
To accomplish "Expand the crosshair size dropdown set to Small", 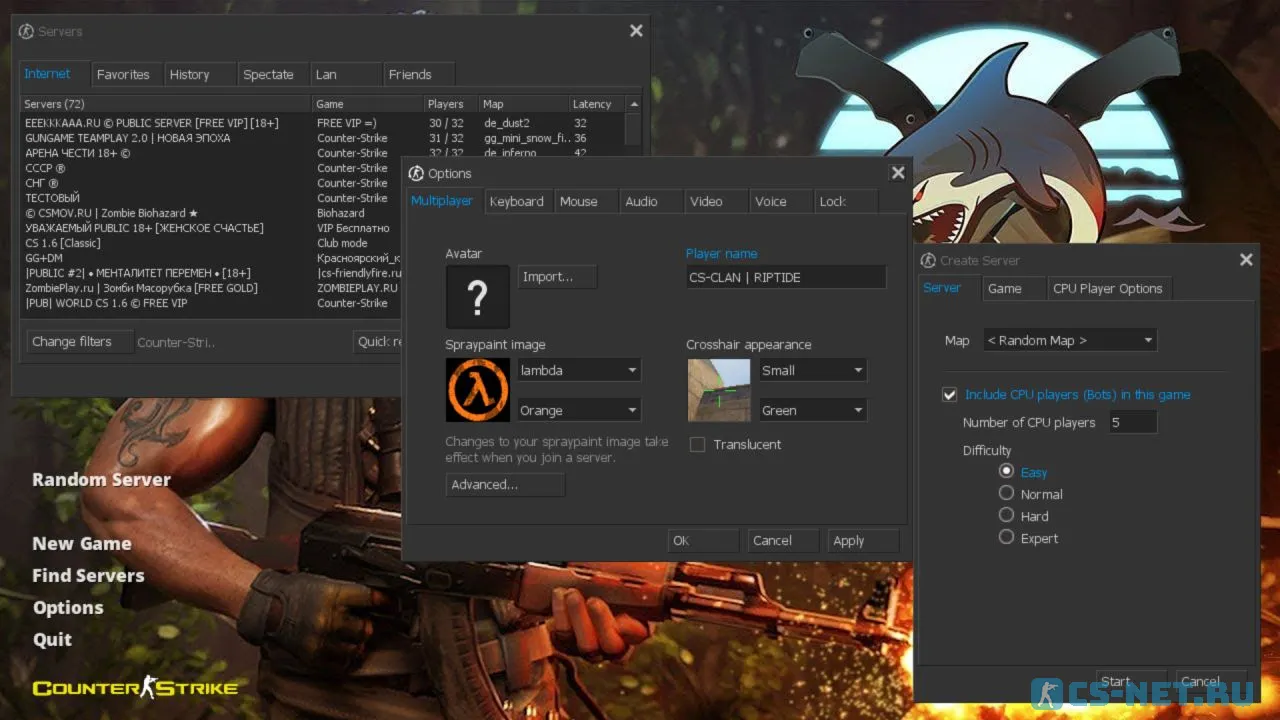I will 812,371.
